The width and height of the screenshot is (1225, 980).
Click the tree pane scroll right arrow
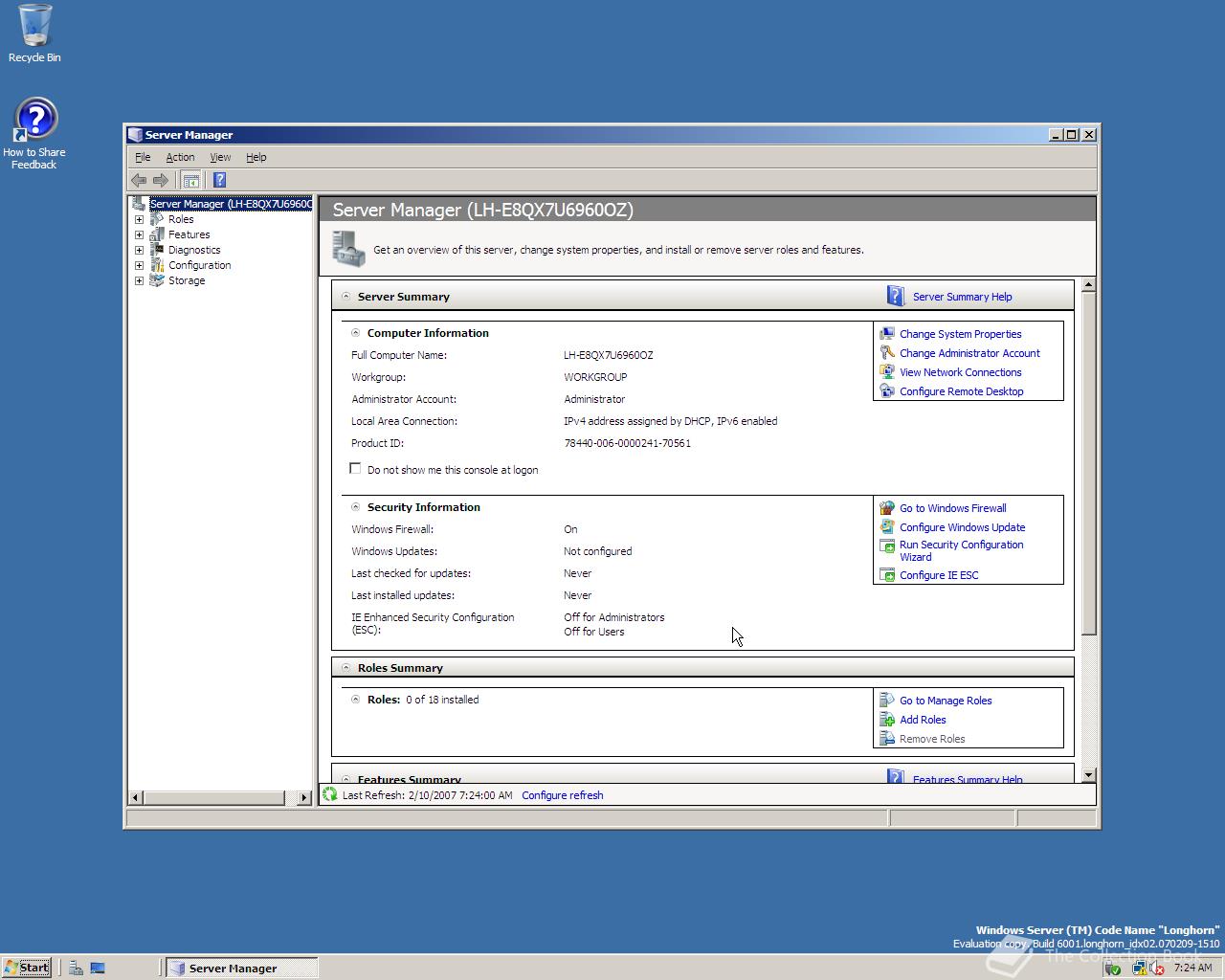pos(304,797)
